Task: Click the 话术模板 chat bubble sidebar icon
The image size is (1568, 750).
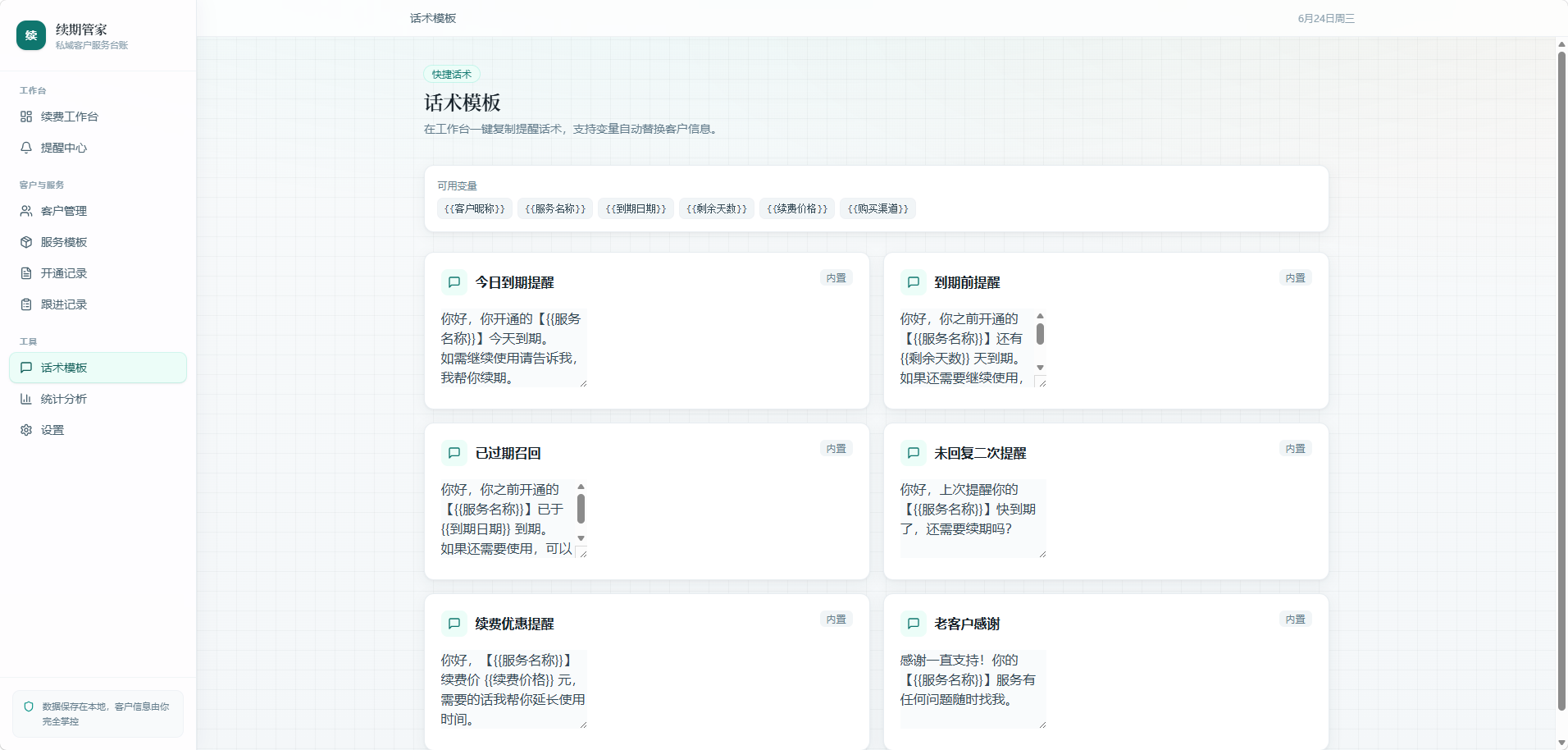Action: click(x=26, y=368)
